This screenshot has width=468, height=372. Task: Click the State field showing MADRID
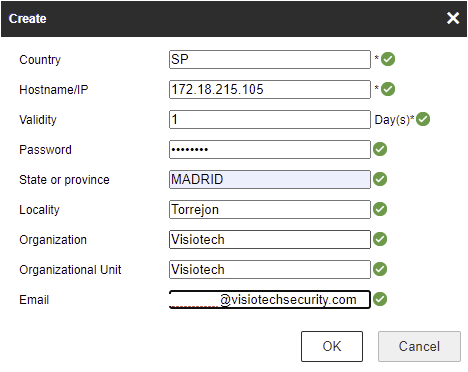click(x=270, y=180)
